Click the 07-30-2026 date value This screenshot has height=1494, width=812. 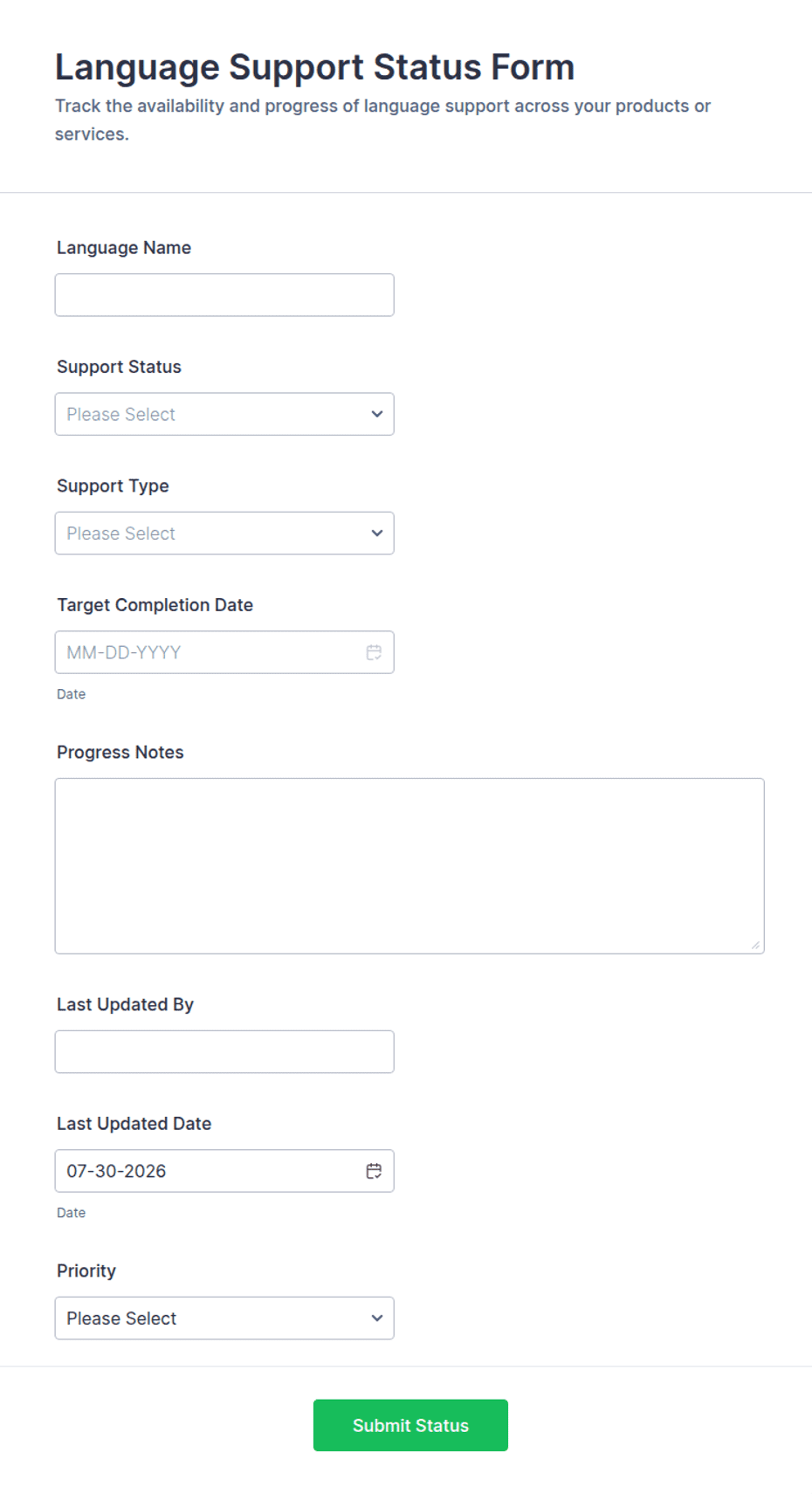(116, 1171)
